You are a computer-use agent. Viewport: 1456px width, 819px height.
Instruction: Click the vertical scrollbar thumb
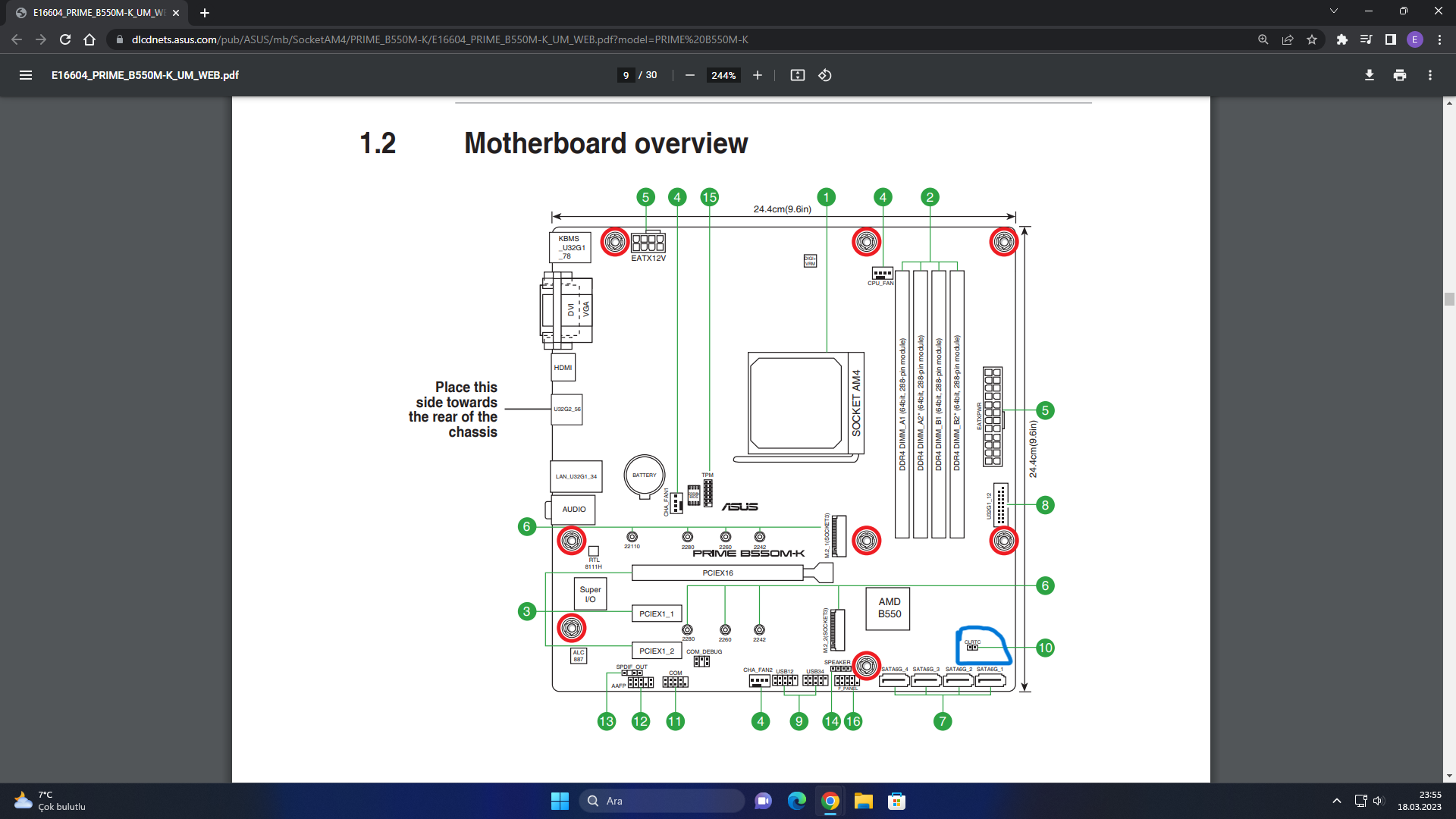pyautogui.click(x=1450, y=299)
